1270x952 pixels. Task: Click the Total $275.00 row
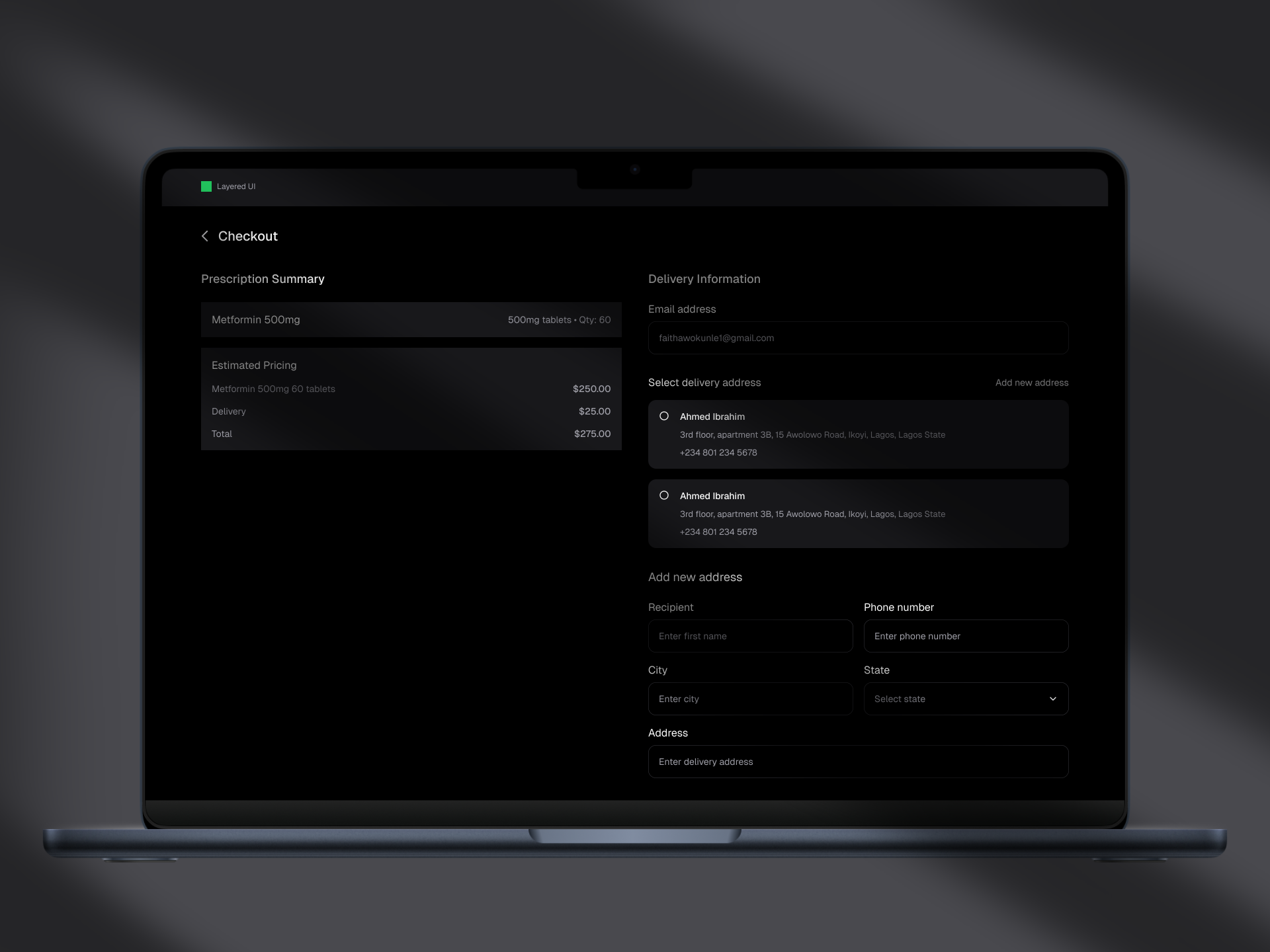tap(411, 434)
